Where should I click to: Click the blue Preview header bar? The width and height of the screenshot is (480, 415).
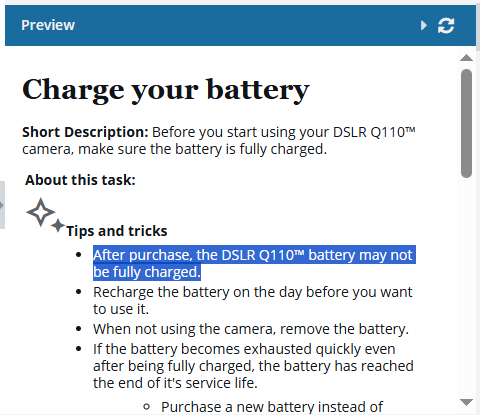tap(240, 25)
